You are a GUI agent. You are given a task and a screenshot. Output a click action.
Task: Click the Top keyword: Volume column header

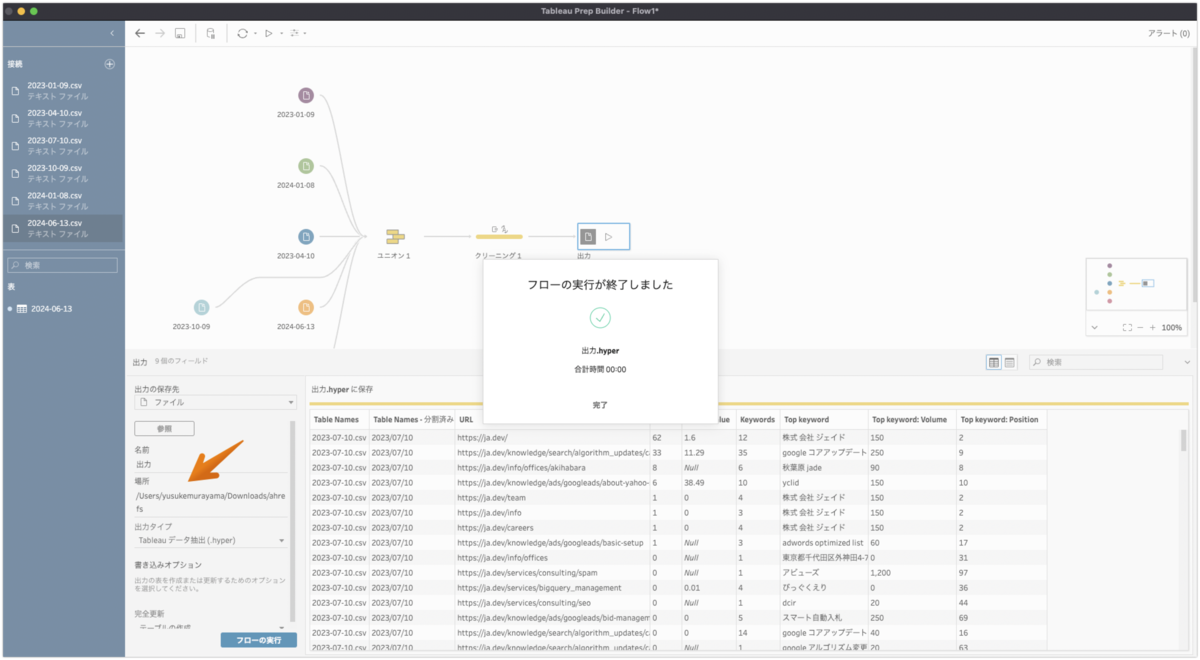911,419
